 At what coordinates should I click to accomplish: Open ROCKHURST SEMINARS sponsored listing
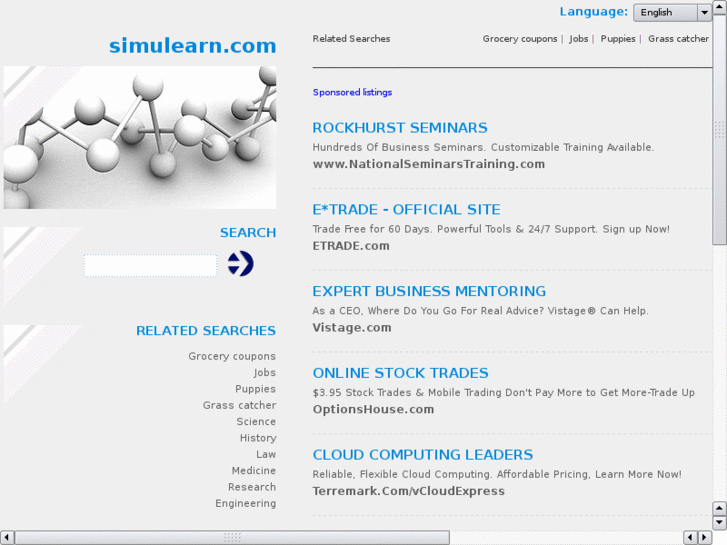click(x=400, y=128)
